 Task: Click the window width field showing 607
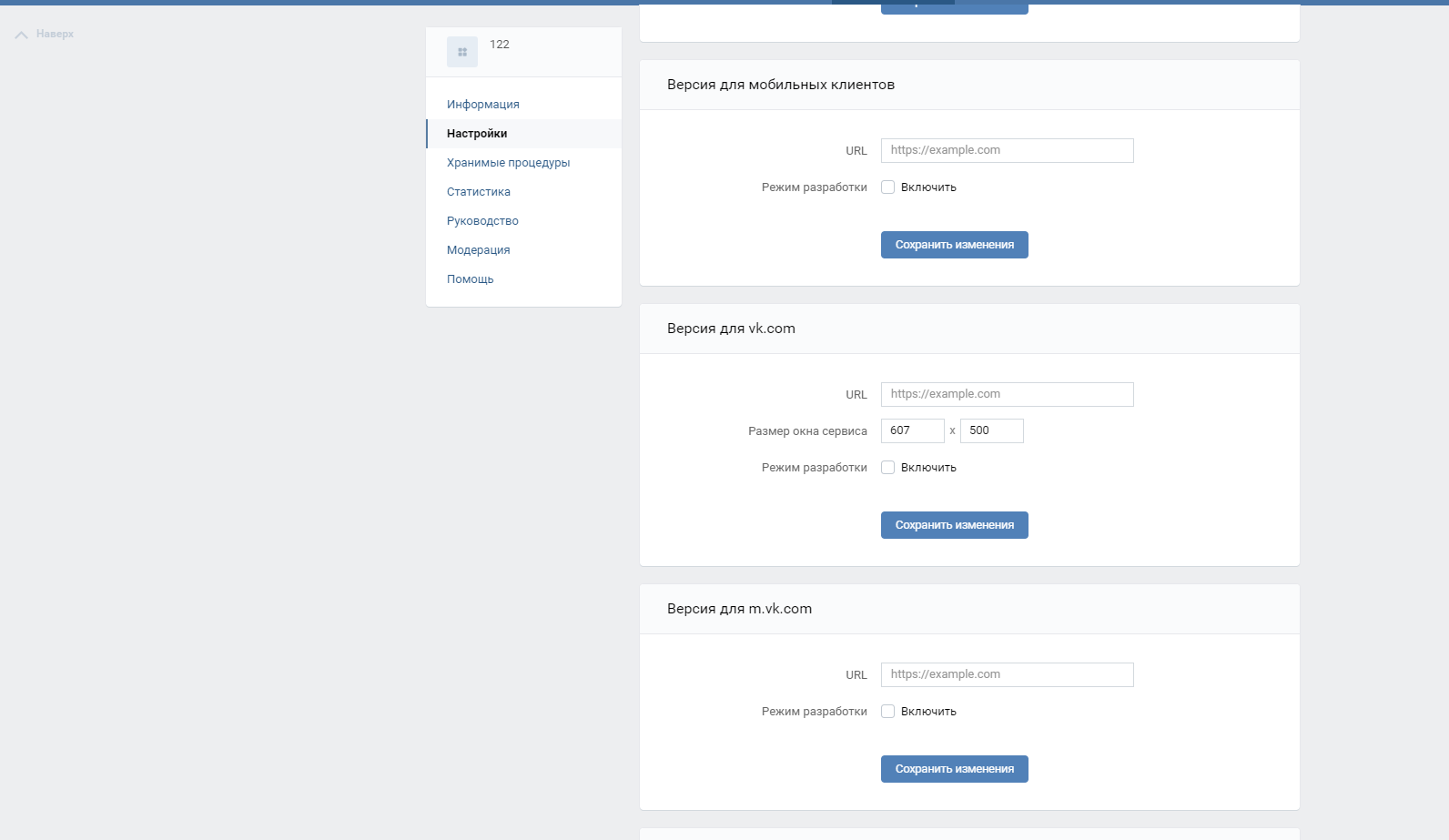[x=912, y=430]
